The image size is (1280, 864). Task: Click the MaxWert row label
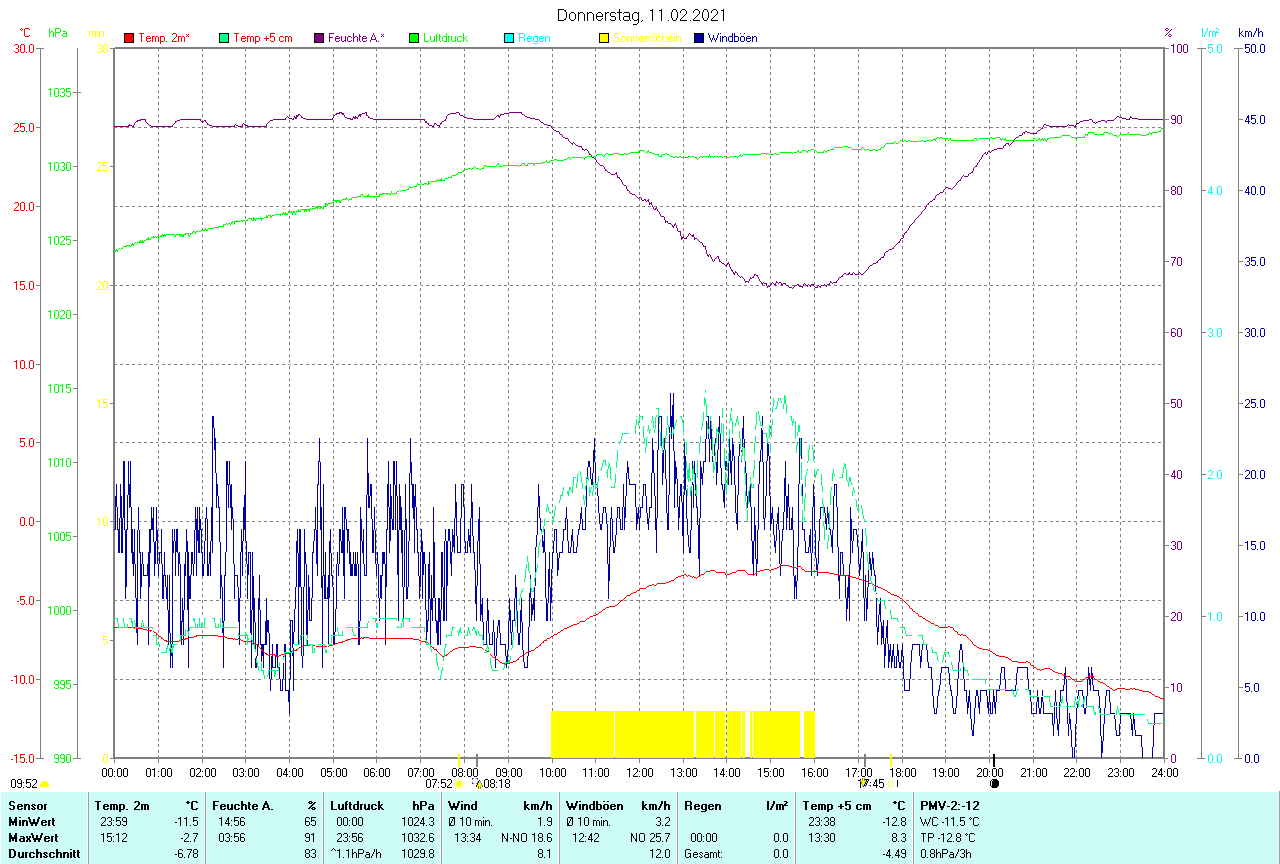(x=34, y=837)
